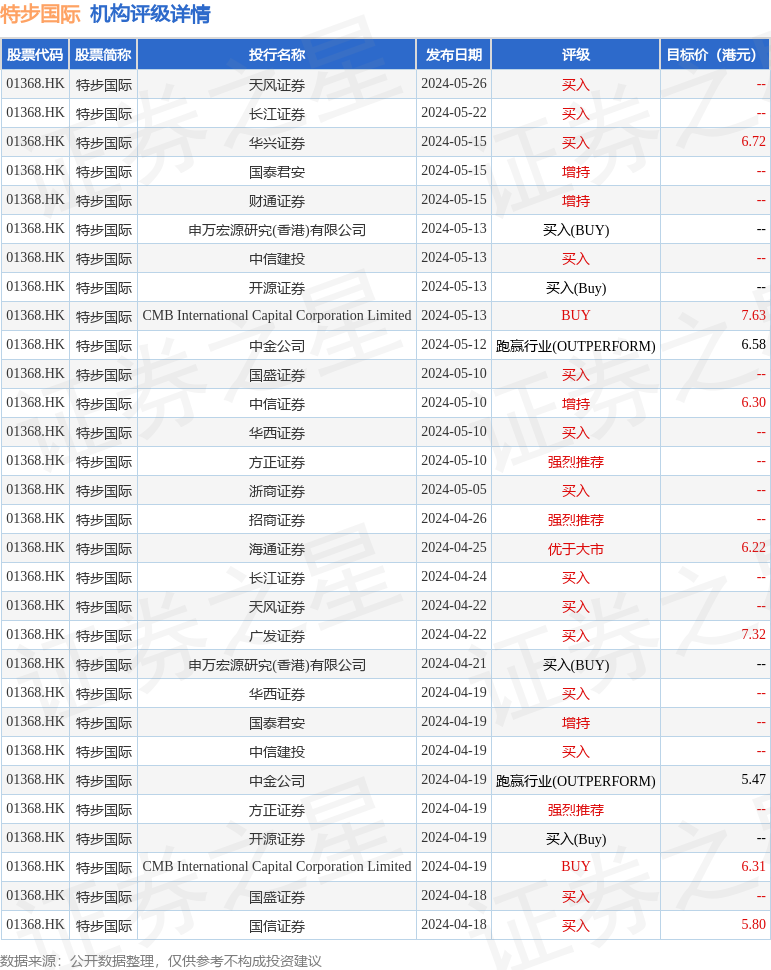The height and width of the screenshot is (970, 771).
Task: Click the 评级 column header
Action: (575, 54)
